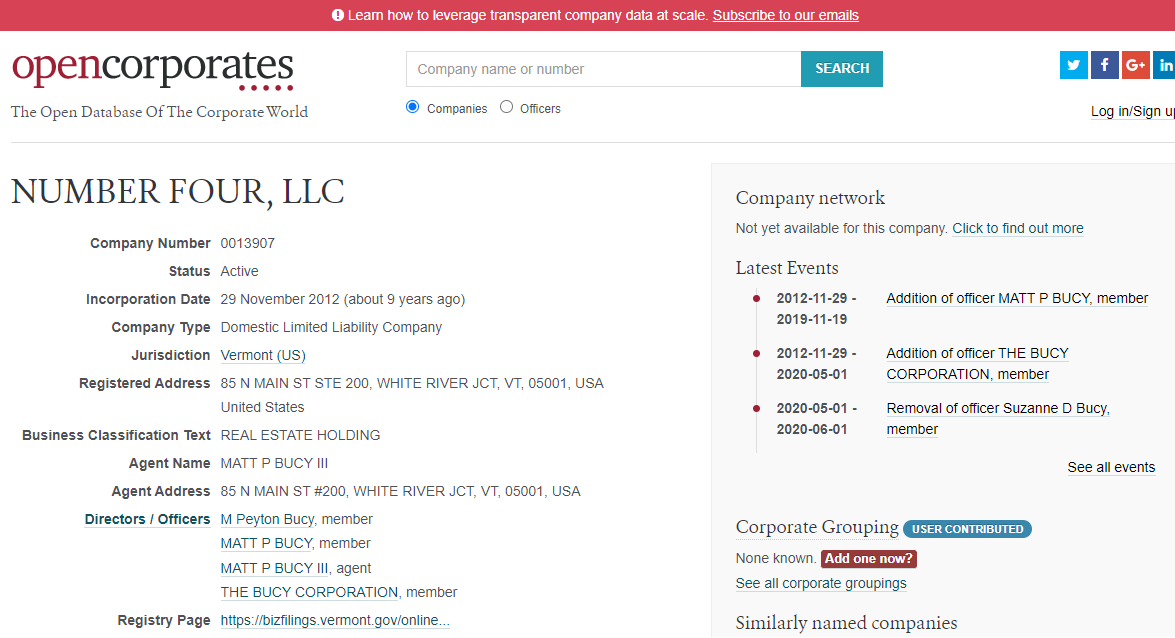The image size is (1175, 638).
Task: Follow the Subscribe to our emails link
Action: tap(785, 15)
